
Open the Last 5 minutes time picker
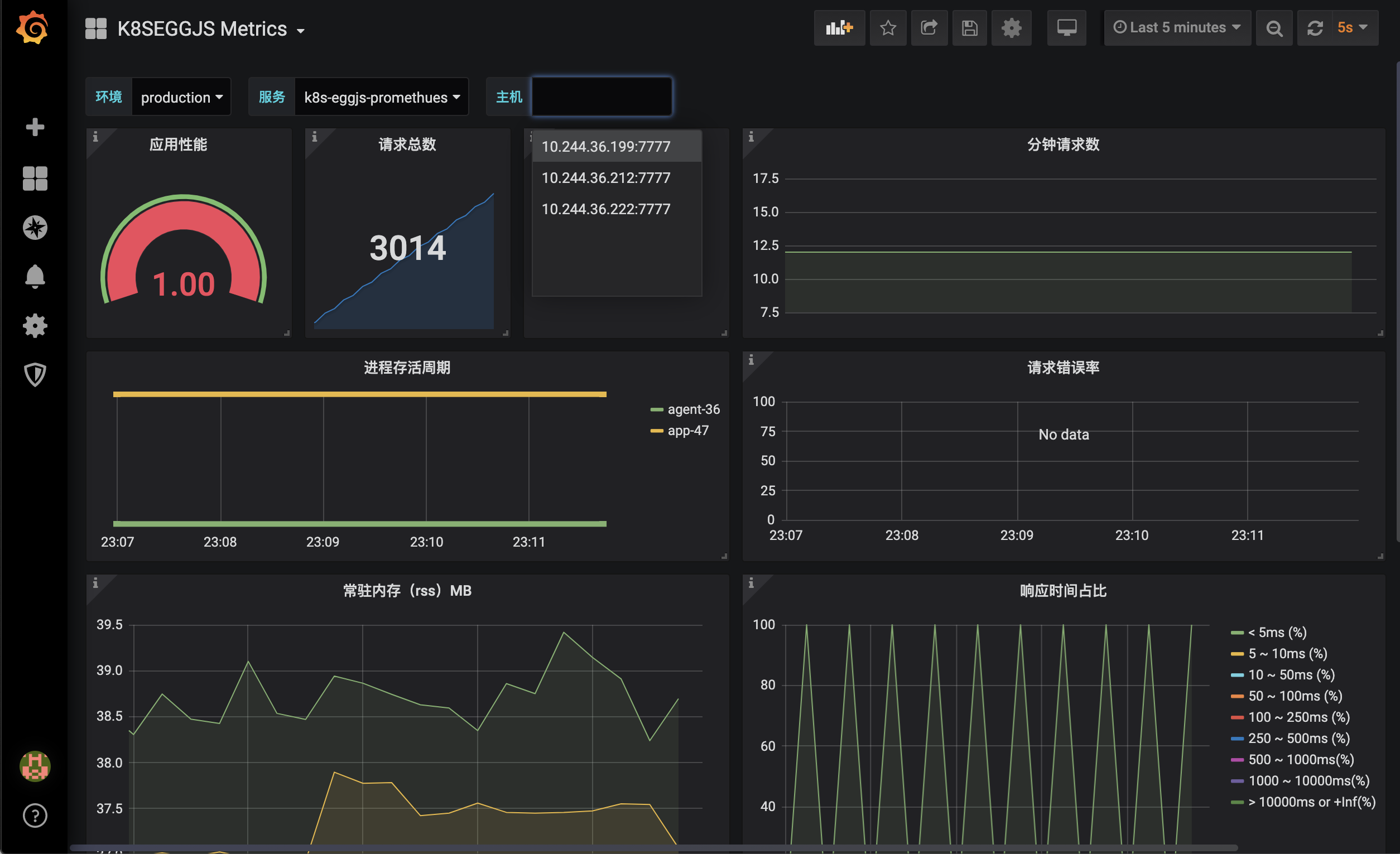(1177, 28)
